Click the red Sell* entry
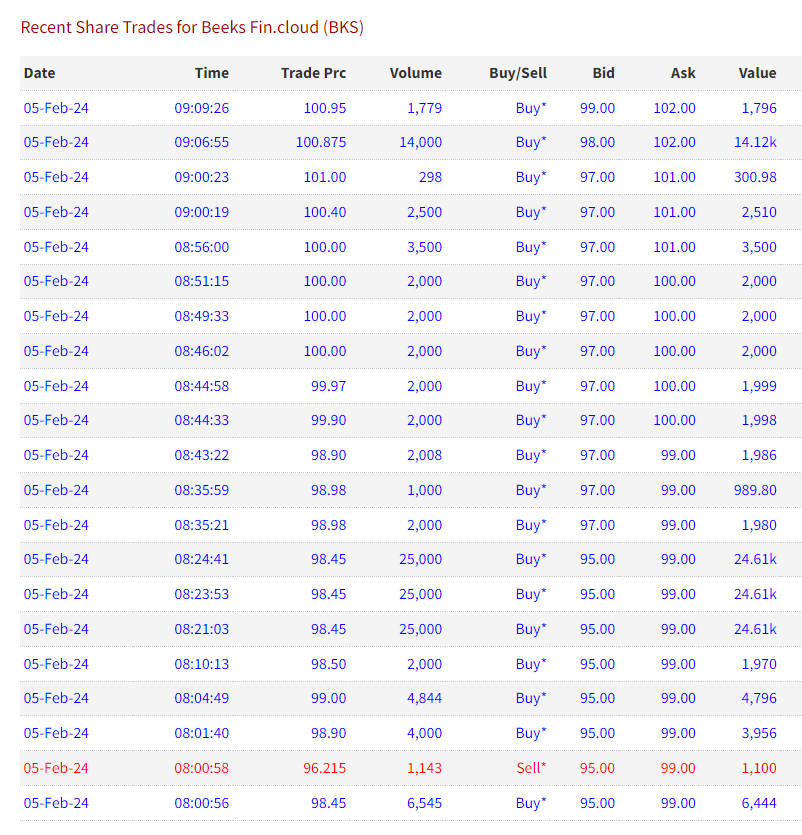The width and height of the screenshot is (802, 835). click(x=531, y=768)
